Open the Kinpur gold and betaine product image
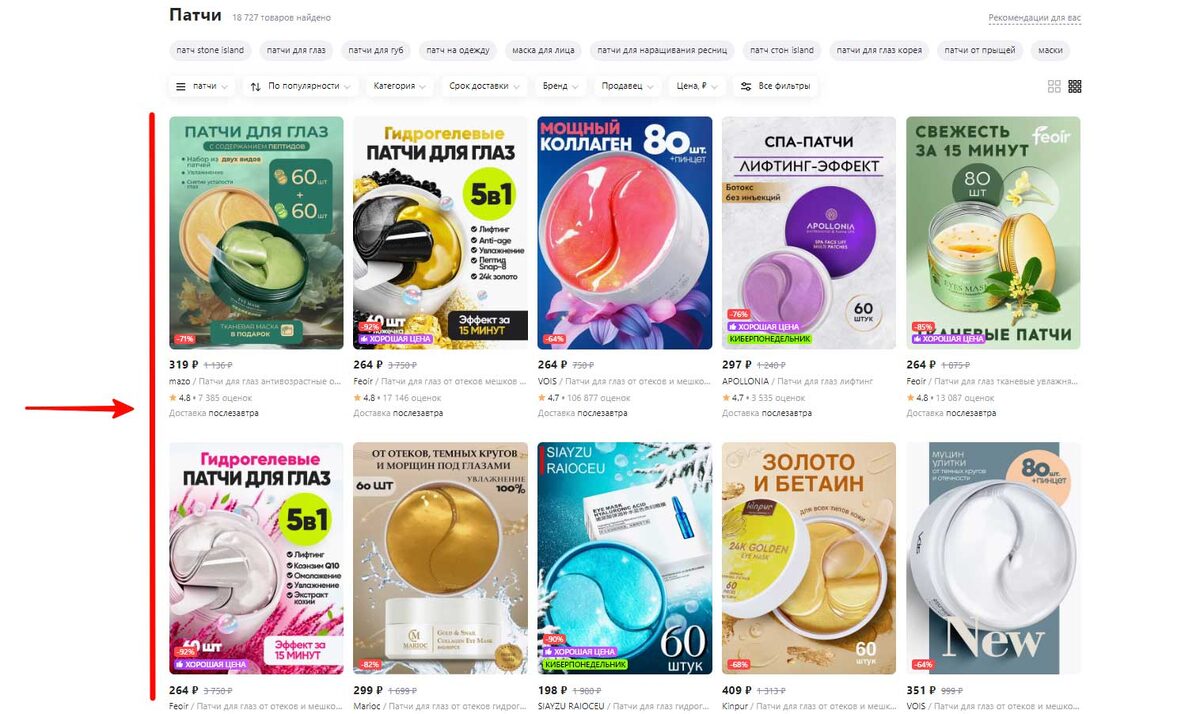1200x714 pixels. coord(809,558)
